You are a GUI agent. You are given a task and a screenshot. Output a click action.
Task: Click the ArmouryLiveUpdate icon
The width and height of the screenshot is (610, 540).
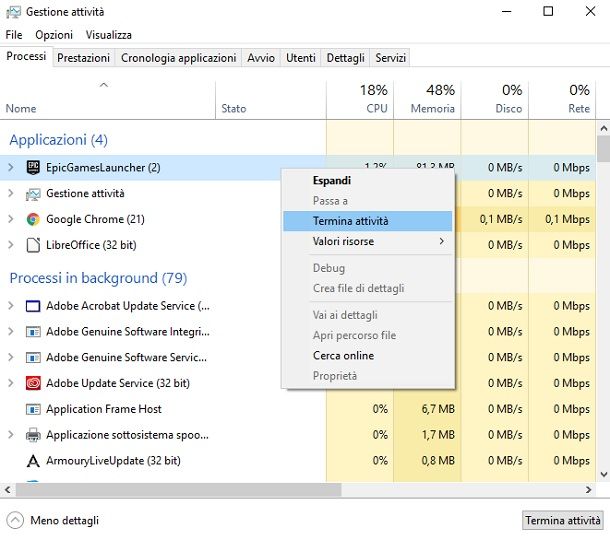tap(33, 461)
